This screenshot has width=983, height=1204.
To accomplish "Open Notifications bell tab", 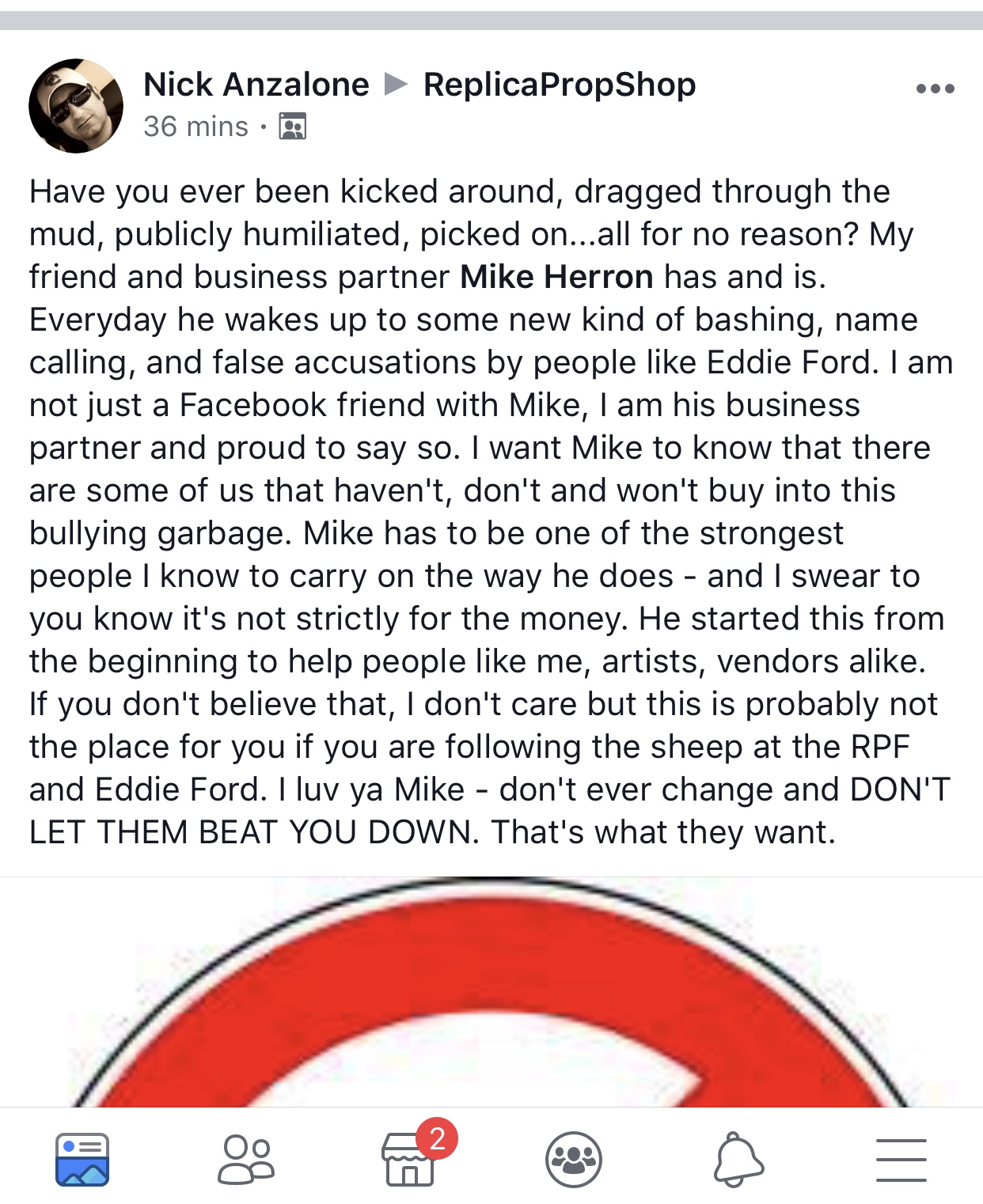I will point(738,1160).
